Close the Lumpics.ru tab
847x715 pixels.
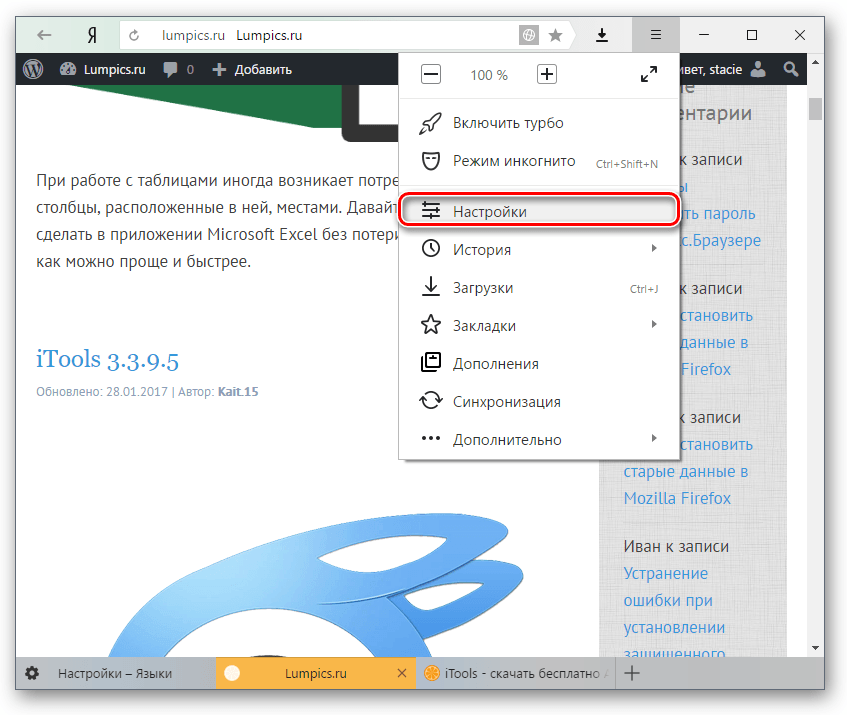tap(401, 673)
